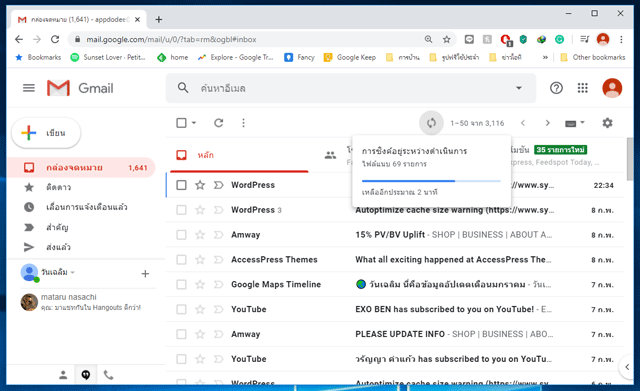Open Hangouts contacts person icon
The image size is (640, 391).
point(63,375)
